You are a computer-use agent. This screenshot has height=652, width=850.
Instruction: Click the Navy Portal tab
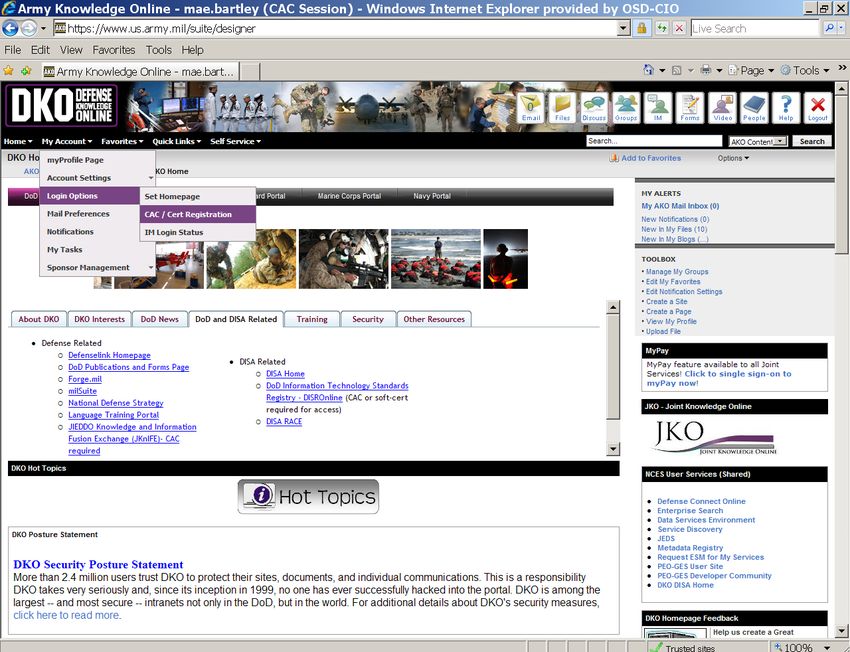(432, 196)
